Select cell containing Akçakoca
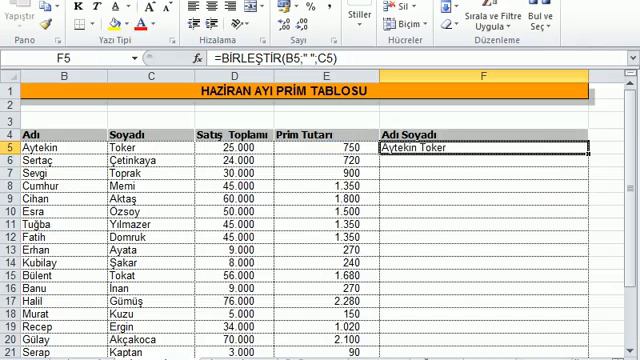 [151, 340]
